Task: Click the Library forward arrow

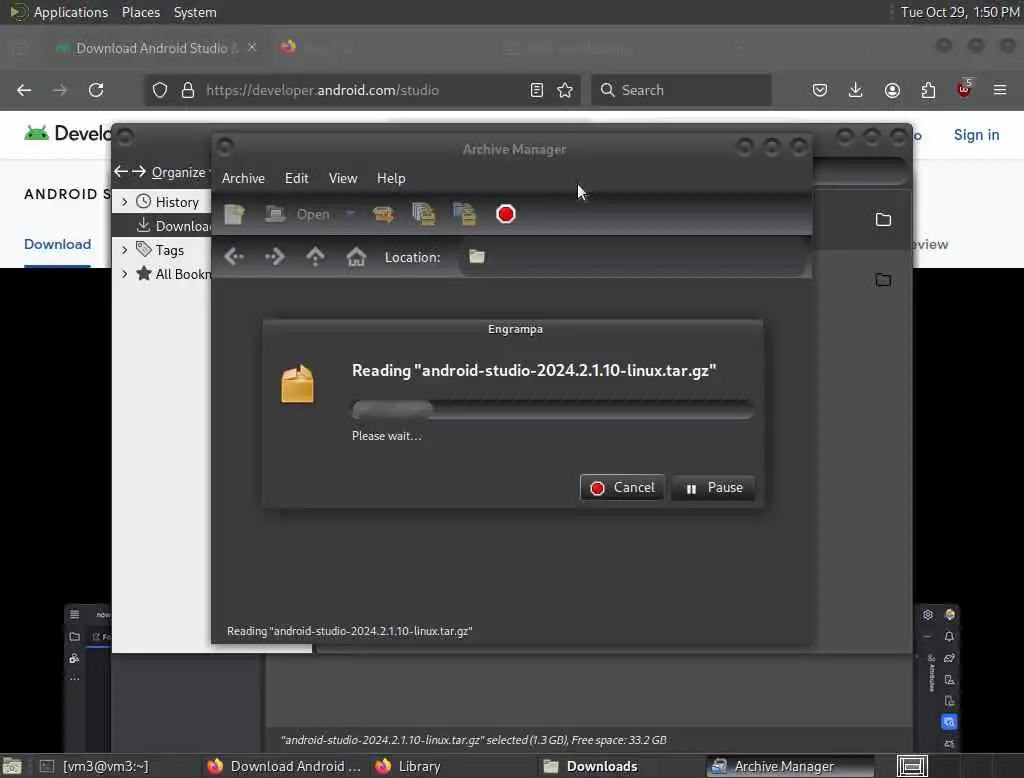Action: click(x=138, y=172)
